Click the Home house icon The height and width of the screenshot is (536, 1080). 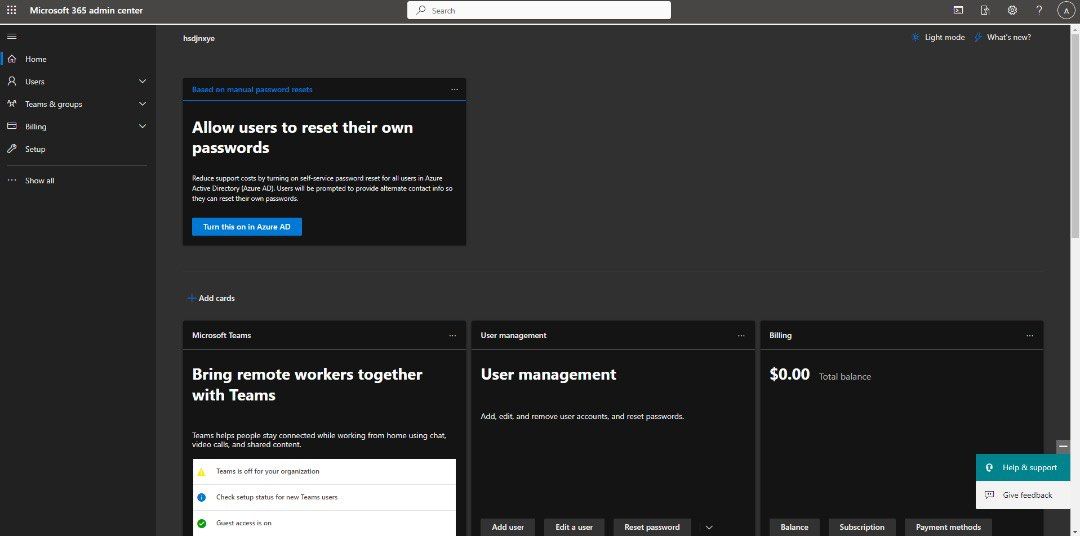[x=12, y=59]
